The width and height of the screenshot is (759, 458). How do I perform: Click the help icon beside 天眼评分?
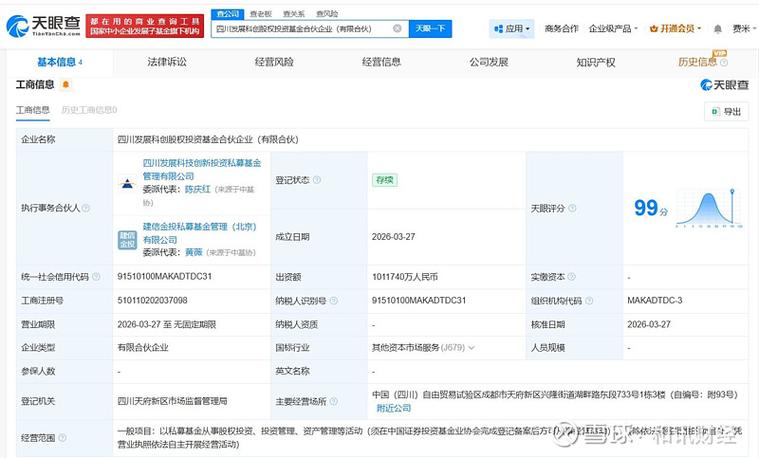[572, 208]
